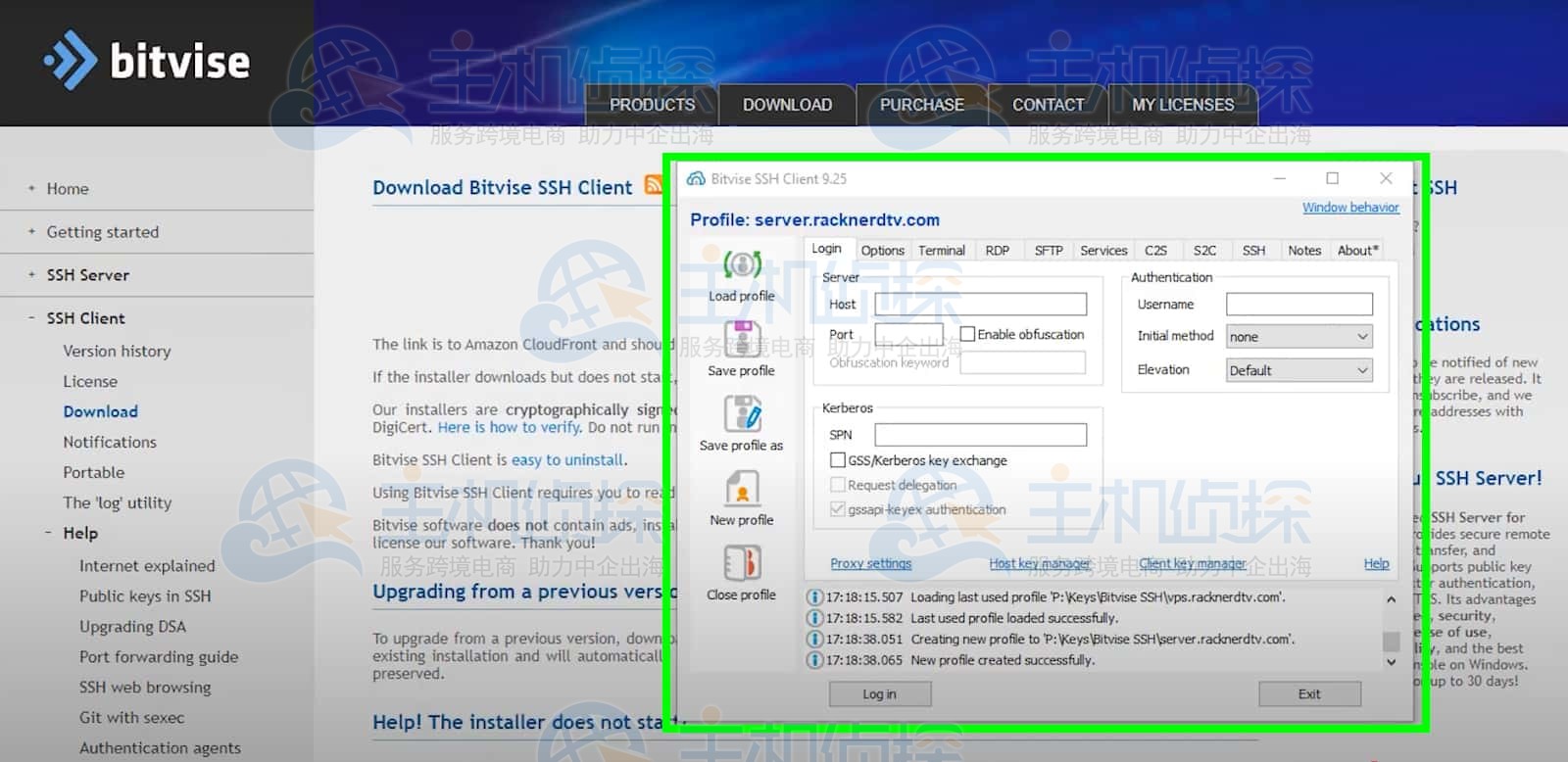Open PRODUCTS in website navigation
Image resolution: width=1568 pixels, height=762 pixels.
tap(652, 105)
